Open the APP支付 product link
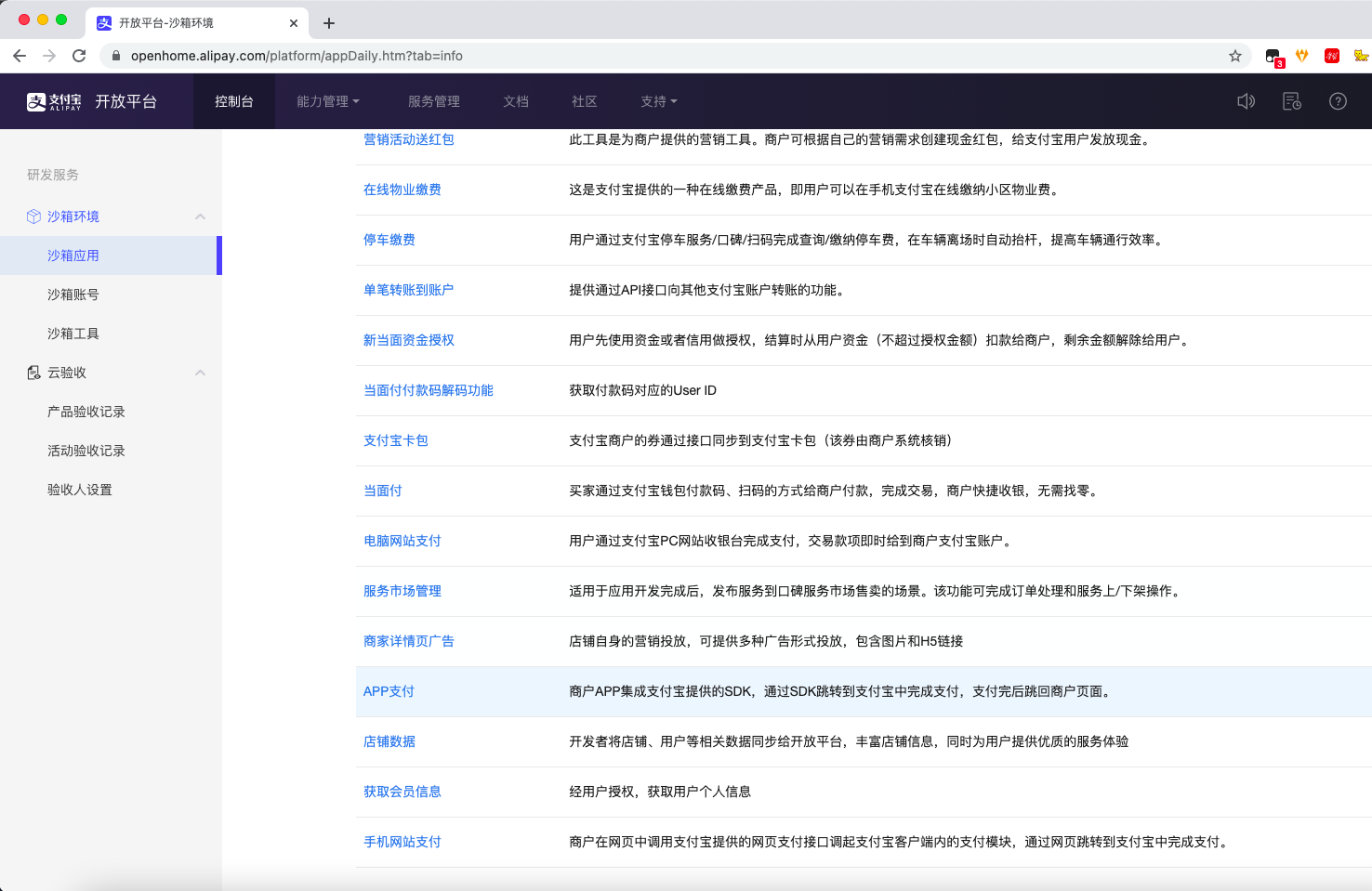 point(389,691)
